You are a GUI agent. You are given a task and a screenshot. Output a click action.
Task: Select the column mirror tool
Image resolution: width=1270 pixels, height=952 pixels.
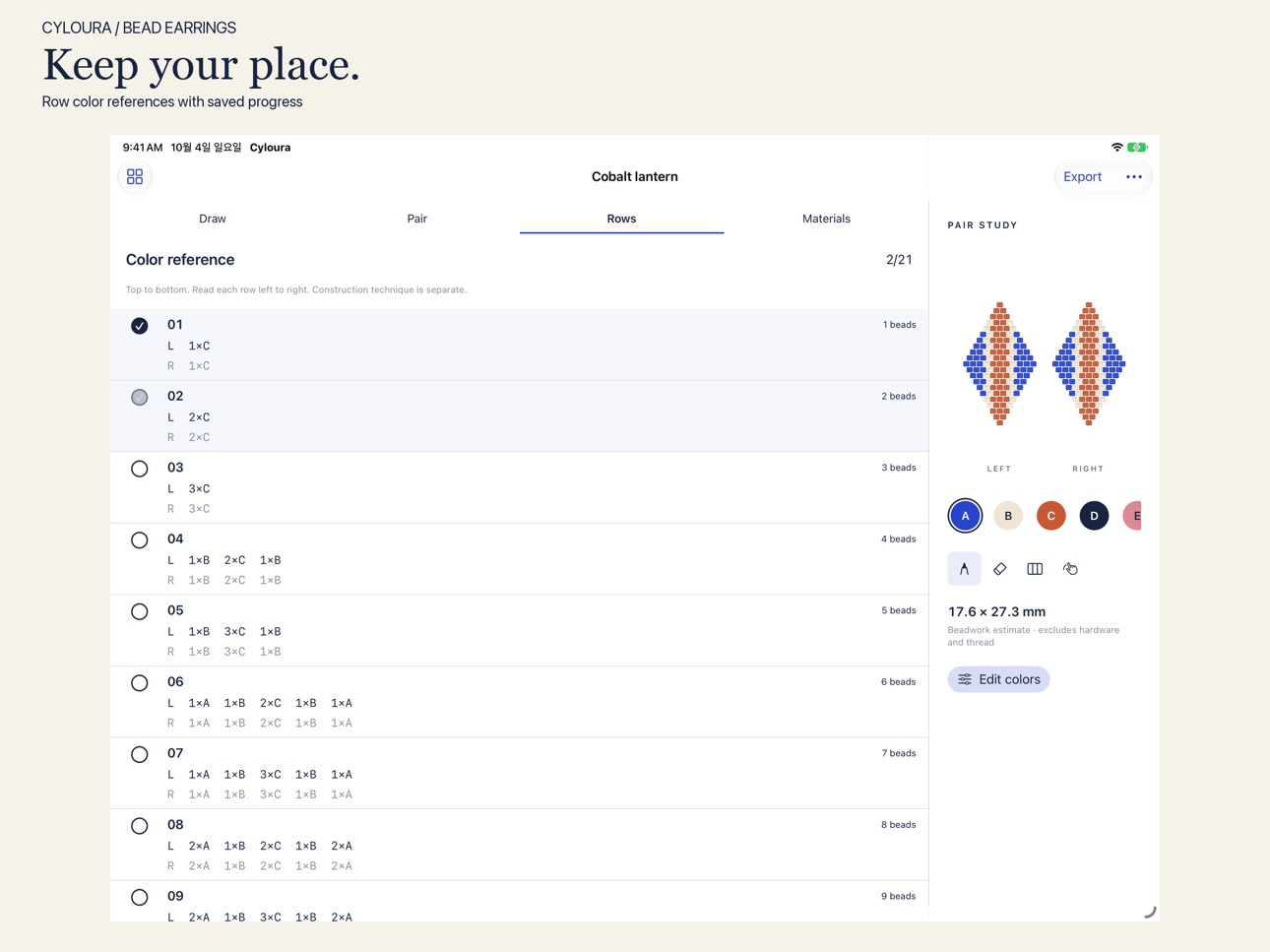click(1035, 569)
